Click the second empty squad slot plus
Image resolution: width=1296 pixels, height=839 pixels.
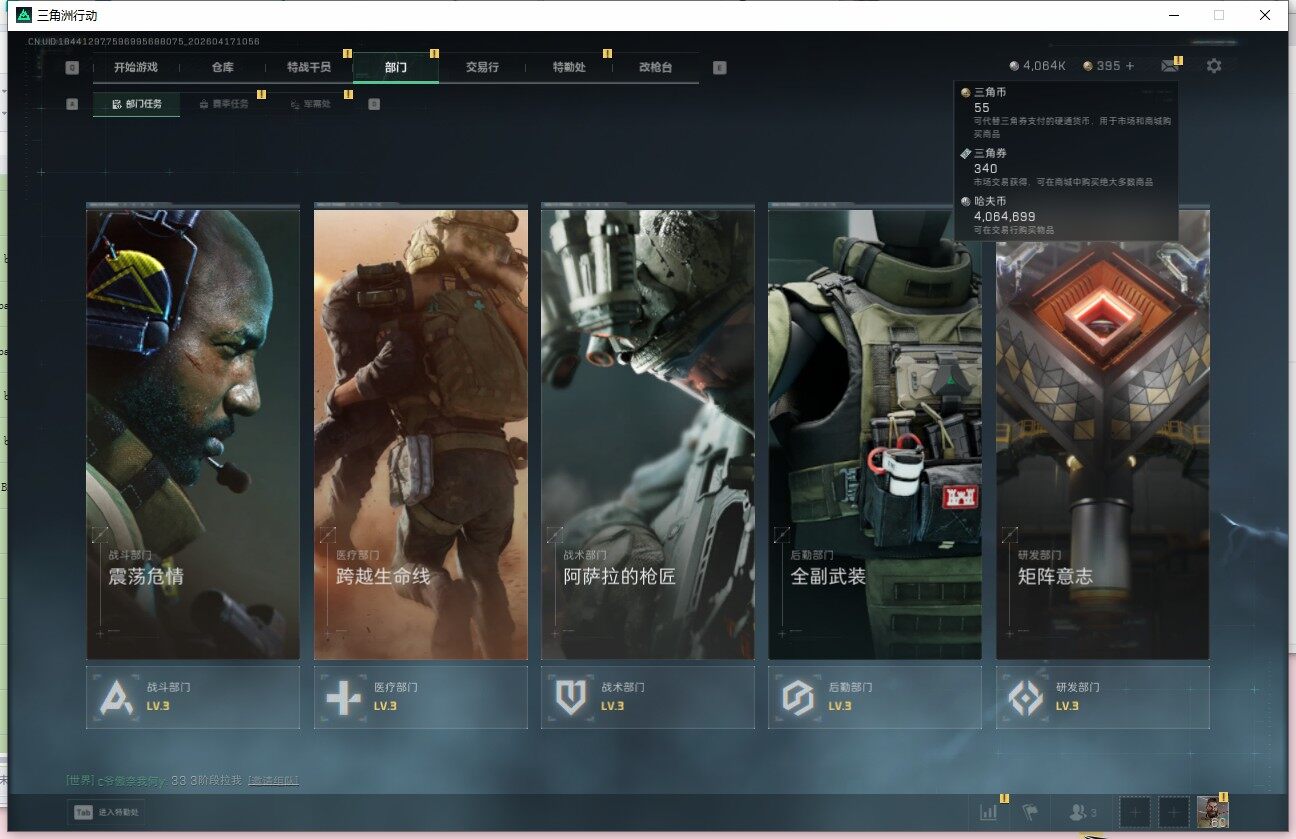point(1174,812)
